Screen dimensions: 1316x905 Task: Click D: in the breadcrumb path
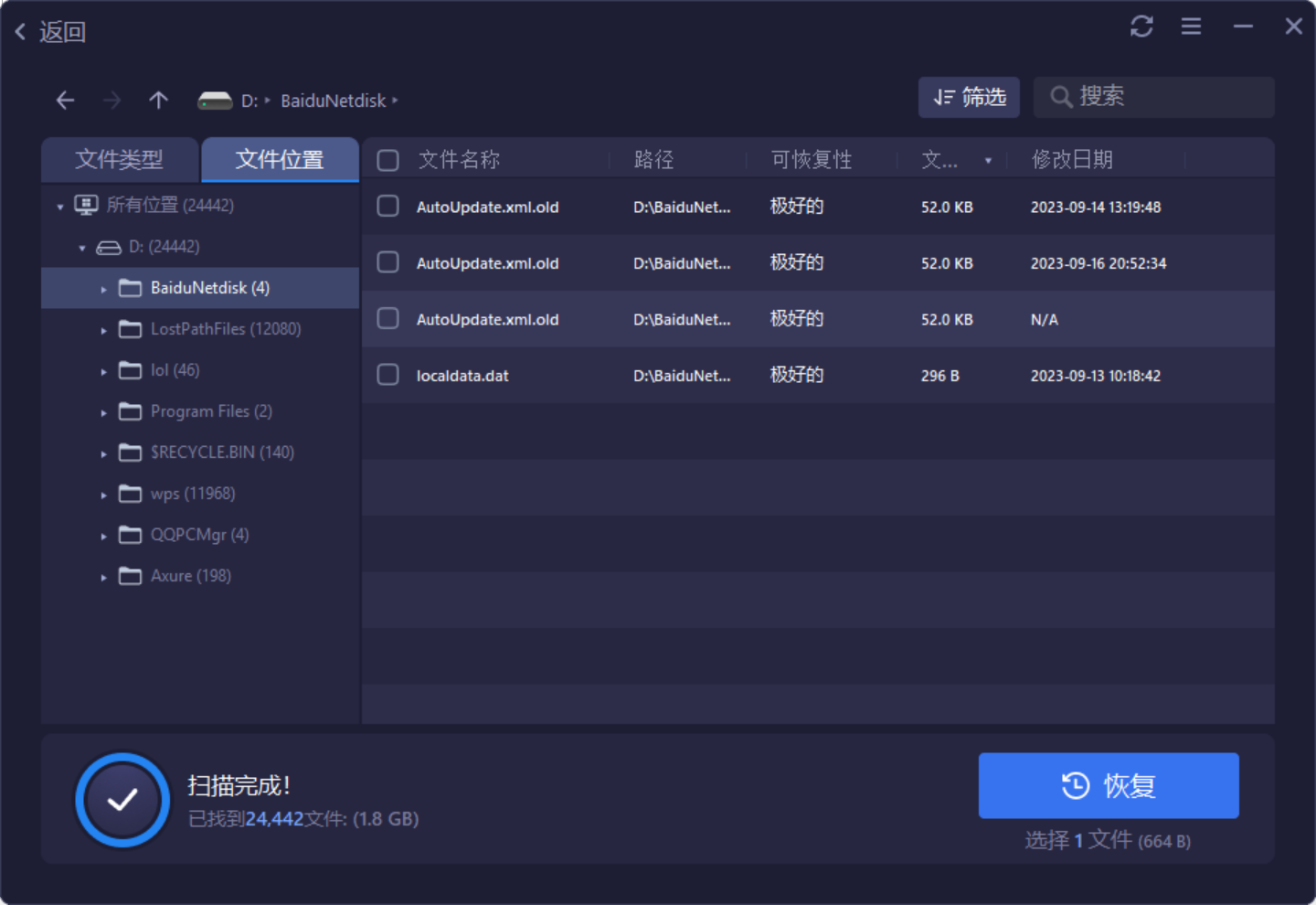249,101
